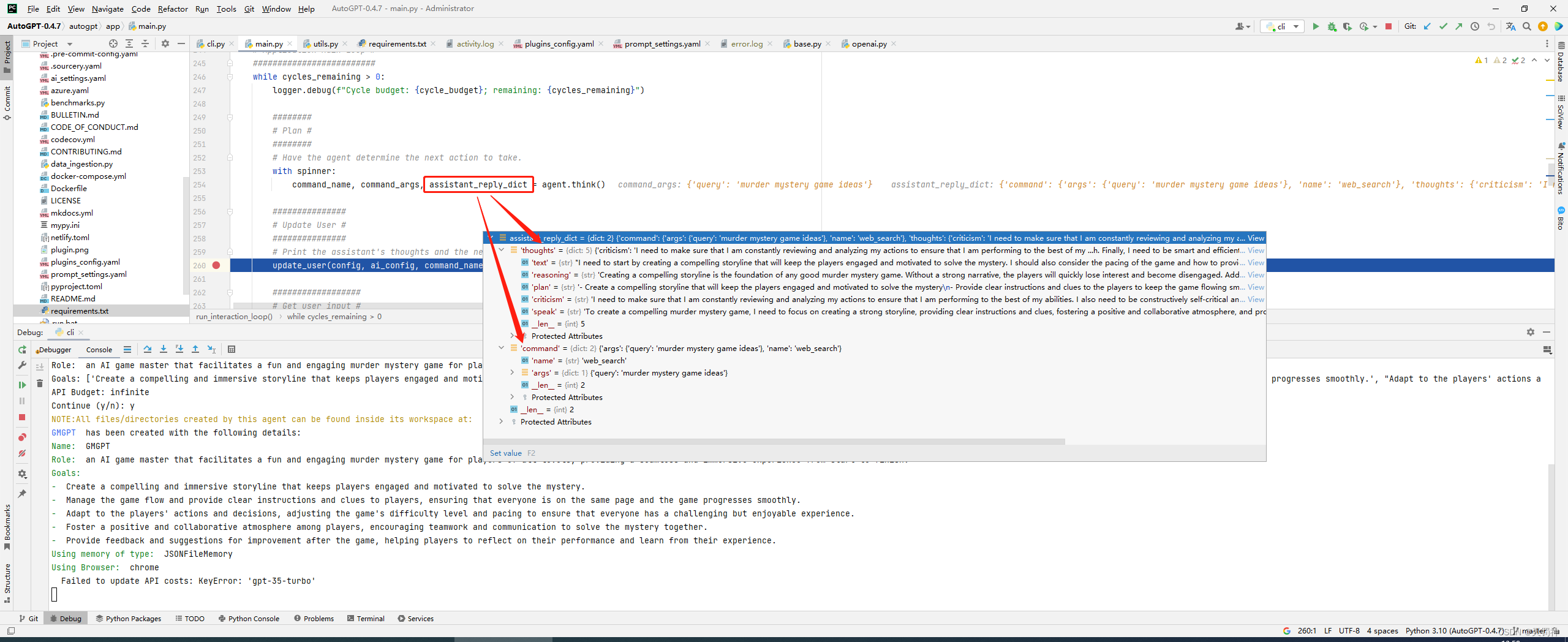
Task: Close the plugins_config.yaml tab
Action: pyautogui.click(x=601, y=43)
